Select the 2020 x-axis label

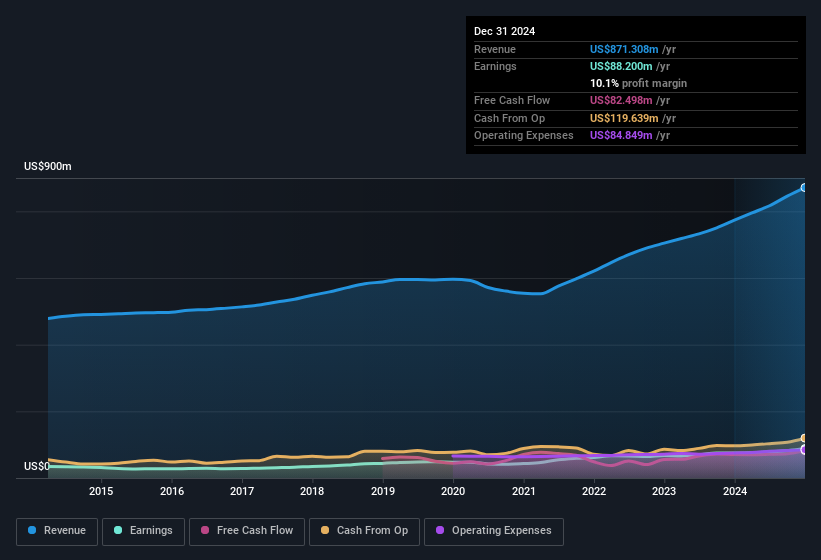[x=453, y=491]
